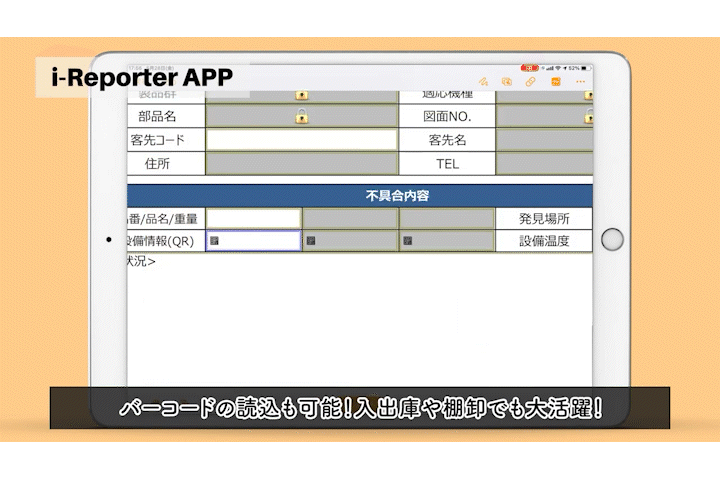This screenshot has height=480, width=720.
Task: Tap the orange square icon in toolbar
Action: 555,81
